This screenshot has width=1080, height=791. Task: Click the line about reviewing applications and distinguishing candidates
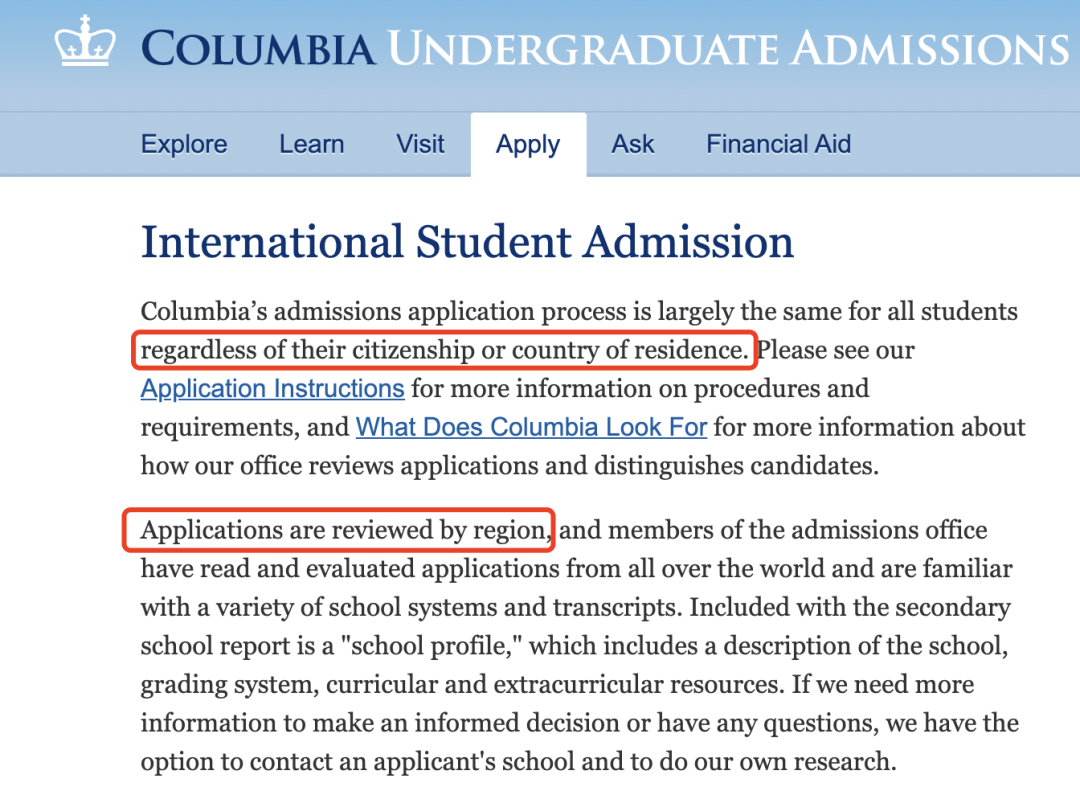pyautogui.click(x=510, y=466)
